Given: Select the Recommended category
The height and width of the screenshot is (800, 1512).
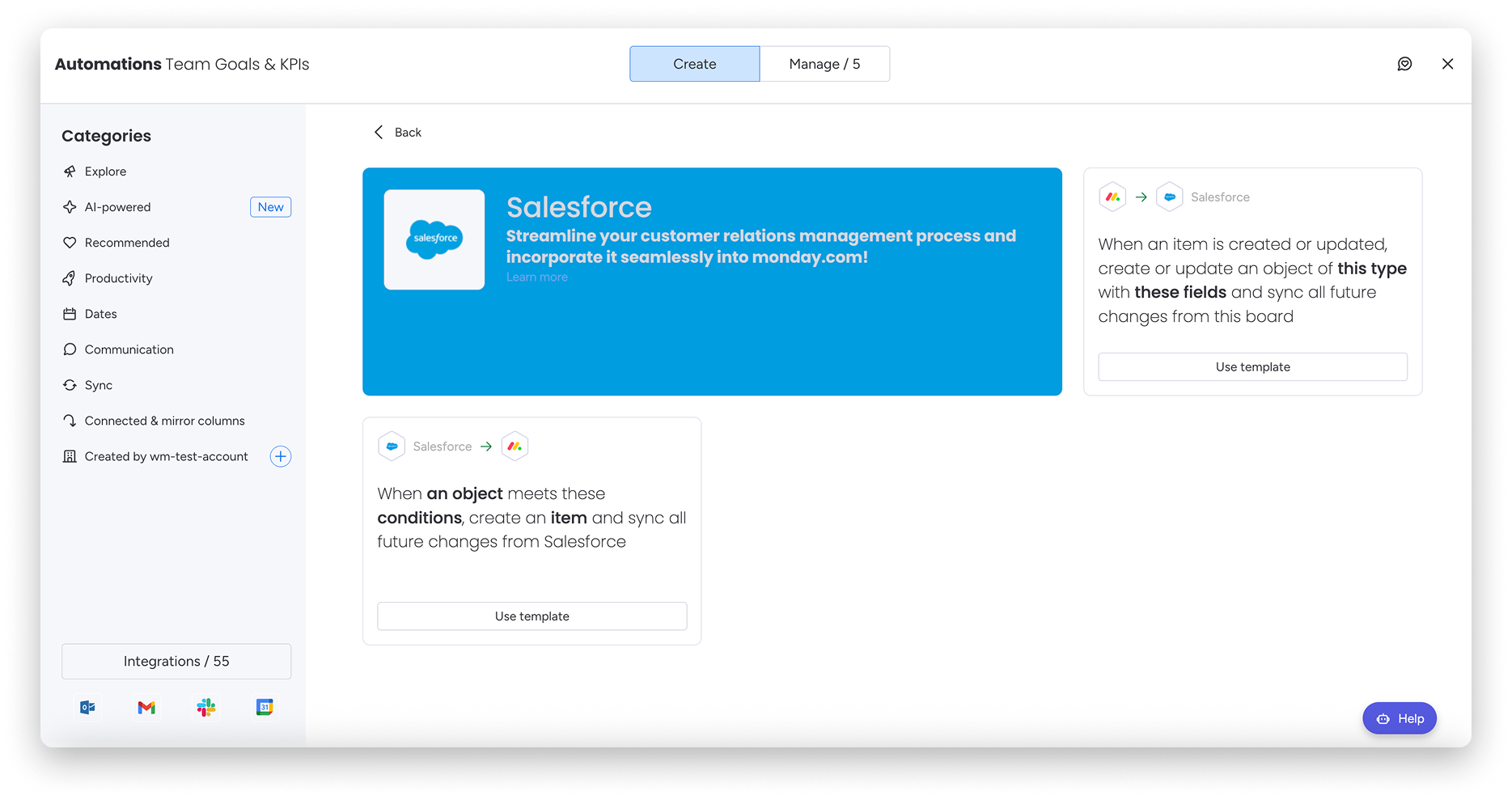Looking at the screenshot, I should coord(126,243).
